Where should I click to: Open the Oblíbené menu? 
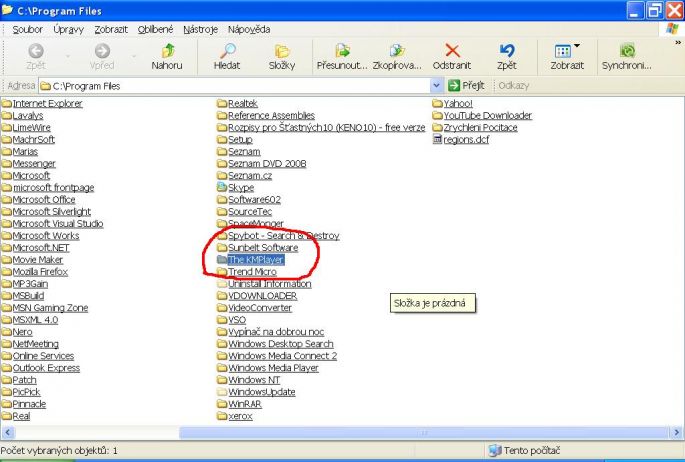[156, 29]
